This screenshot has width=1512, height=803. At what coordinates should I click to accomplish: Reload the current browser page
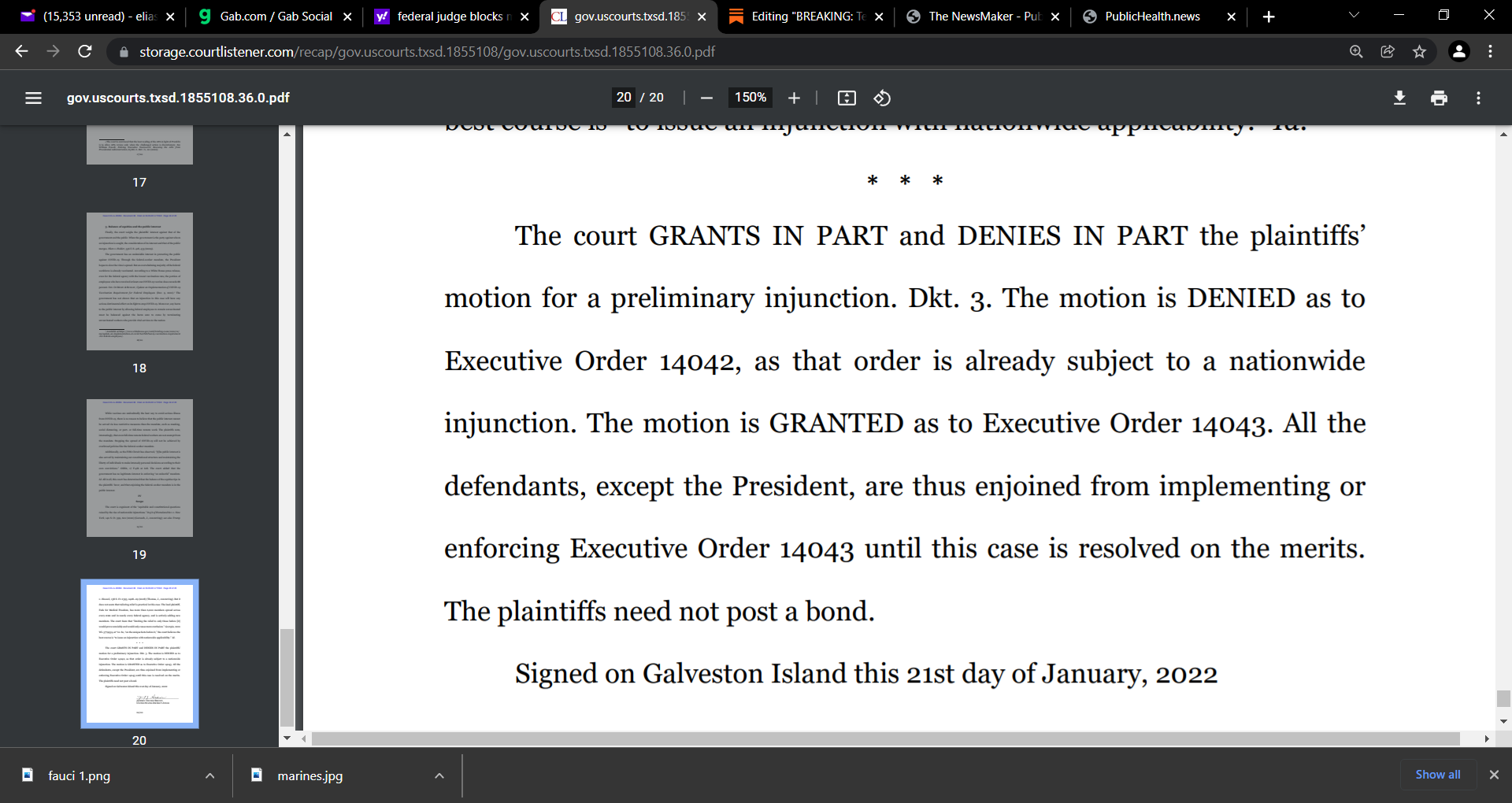(85, 51)
